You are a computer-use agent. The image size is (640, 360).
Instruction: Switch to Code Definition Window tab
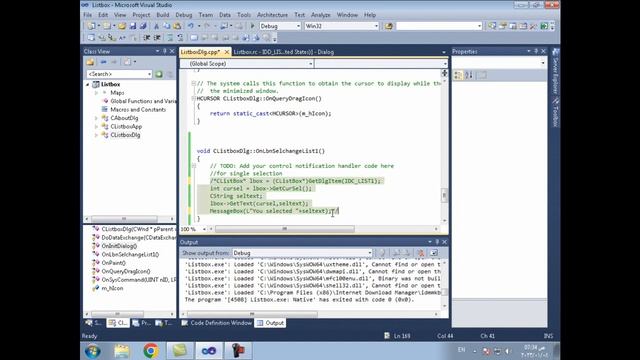[x=216, y=323]
